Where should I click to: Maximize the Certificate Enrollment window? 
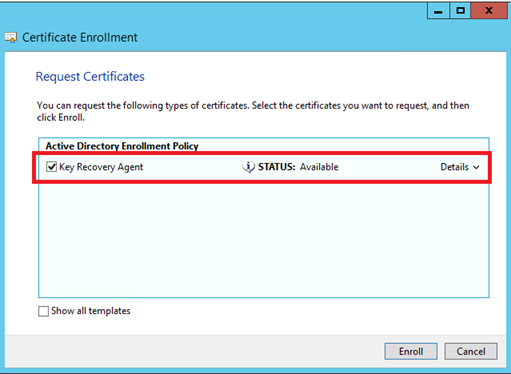tap(460, 11)
